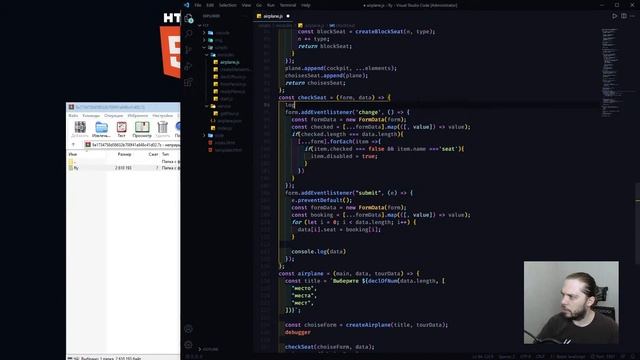Click 'const airplane' declaration in code
The image size is (640, 360).
301,273
